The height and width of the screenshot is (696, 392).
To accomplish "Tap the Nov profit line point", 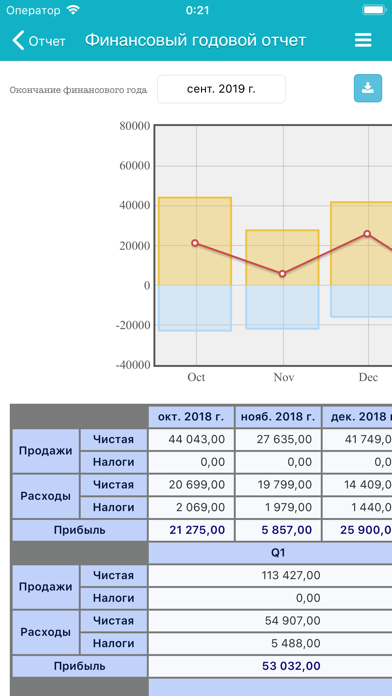I will pyautogui.click(x=282, y=274).
